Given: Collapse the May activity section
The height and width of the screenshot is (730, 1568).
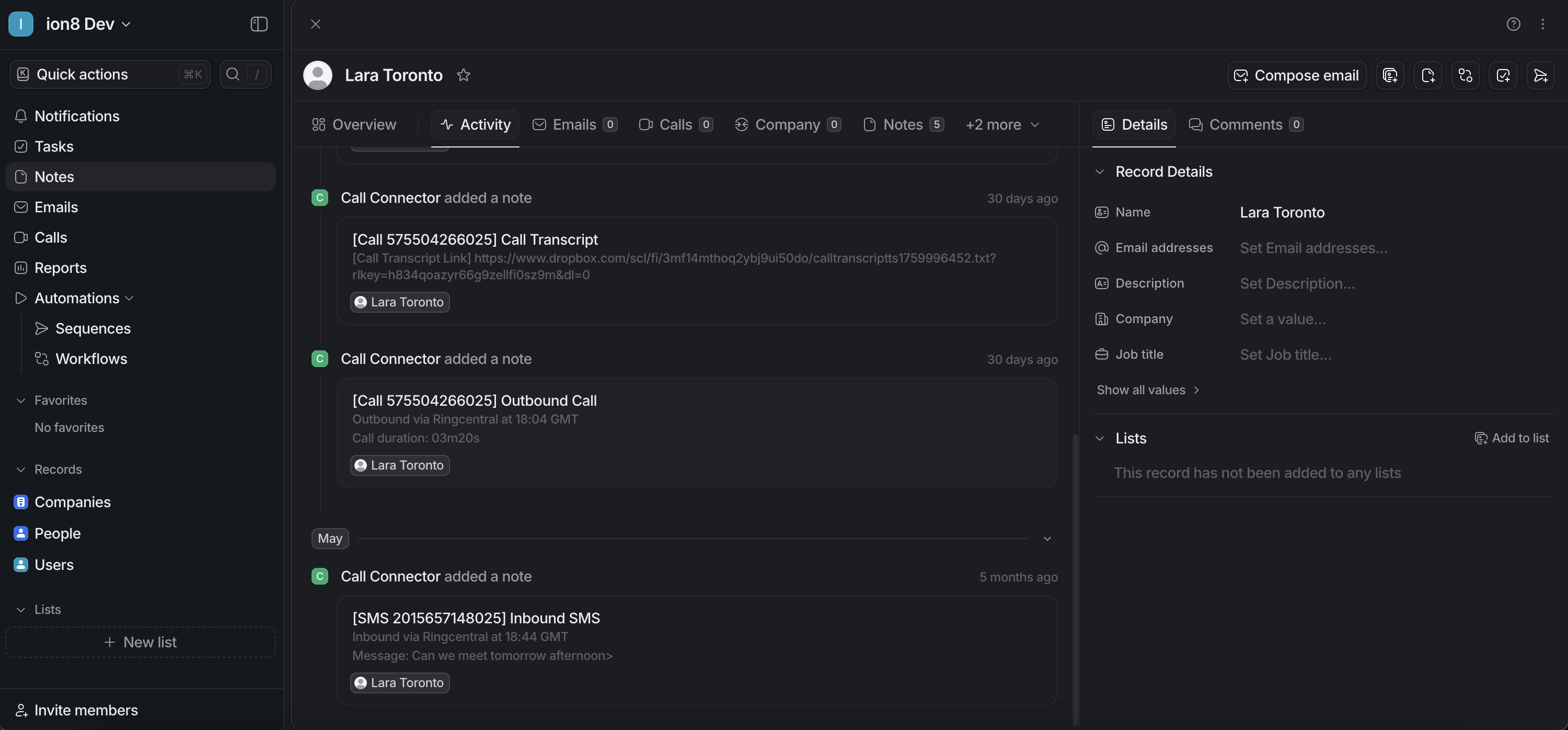Looking at the screenshot, I should click(1047, 539).
